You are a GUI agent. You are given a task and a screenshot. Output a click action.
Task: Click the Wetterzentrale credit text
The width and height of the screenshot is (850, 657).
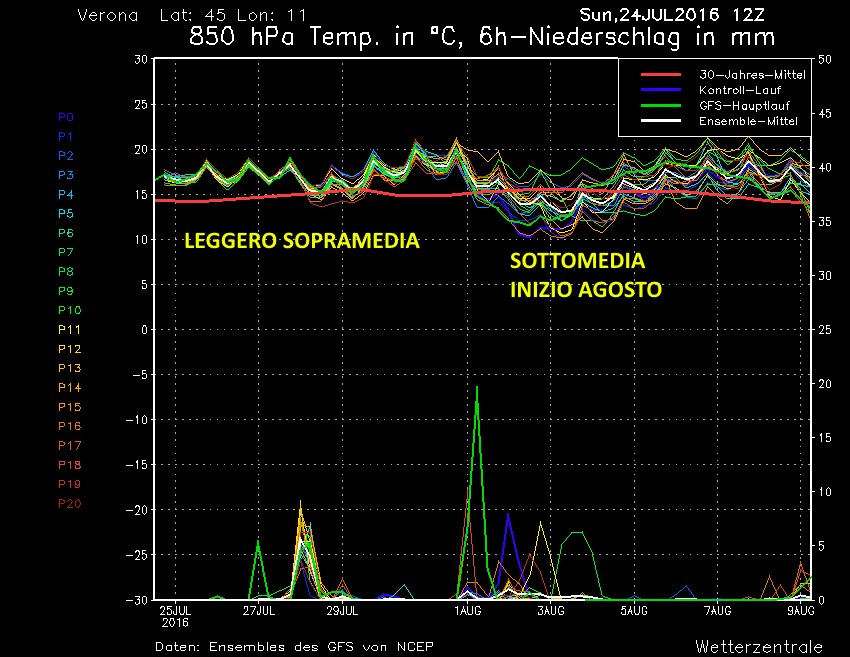coord(759,647)
